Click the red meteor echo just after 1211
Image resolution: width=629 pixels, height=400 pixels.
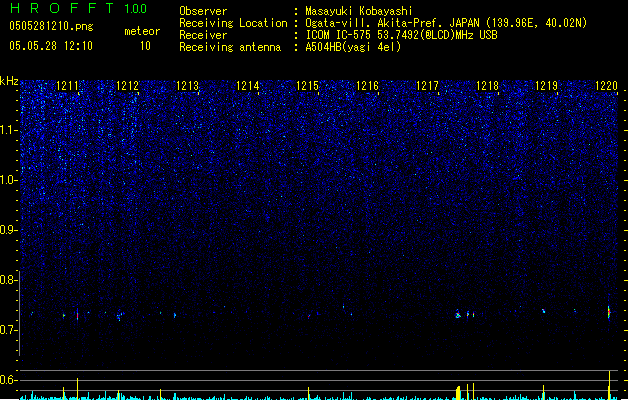[x=77, y=315]
